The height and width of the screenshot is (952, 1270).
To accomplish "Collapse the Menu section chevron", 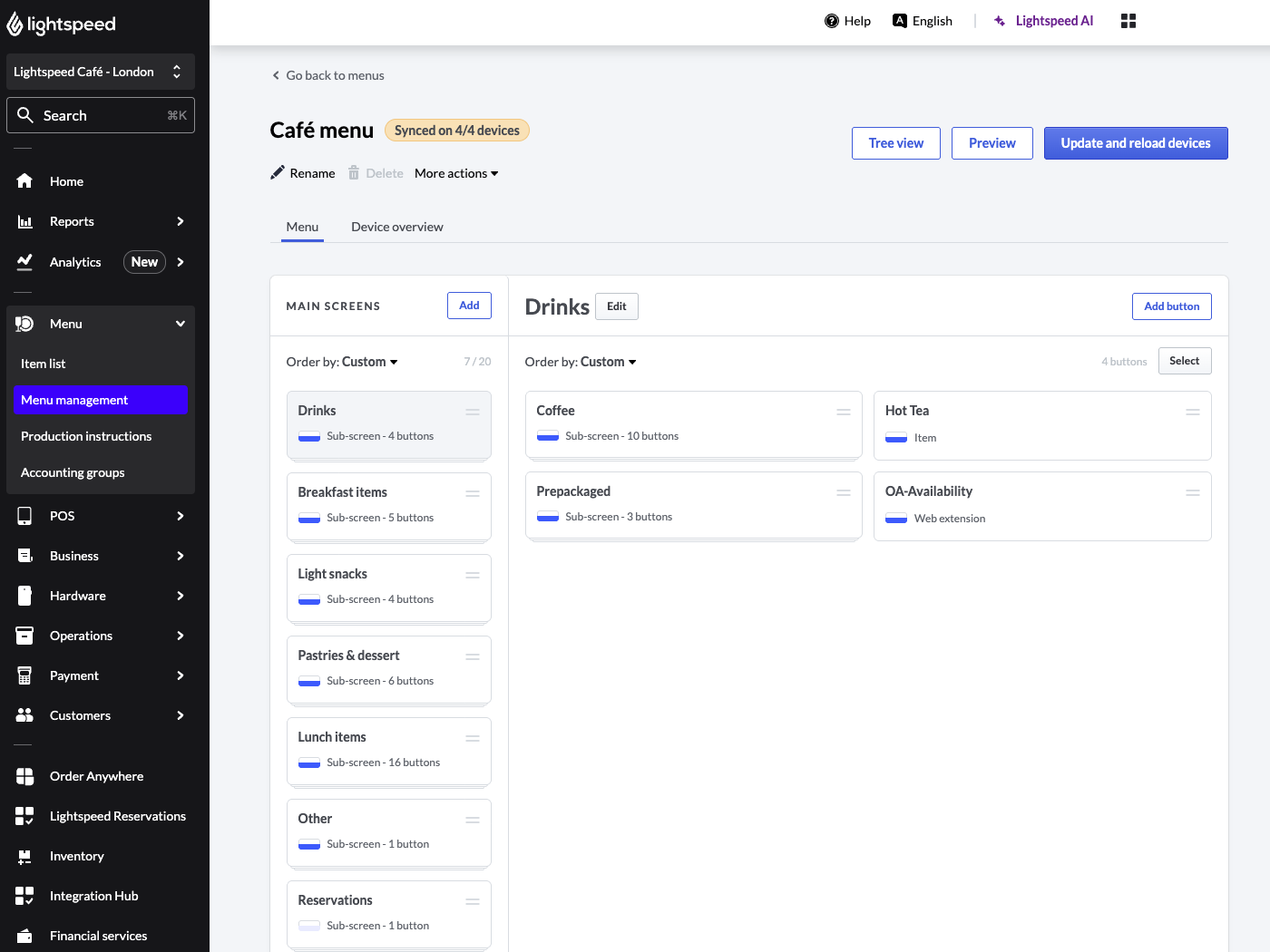I will (181, 324).
